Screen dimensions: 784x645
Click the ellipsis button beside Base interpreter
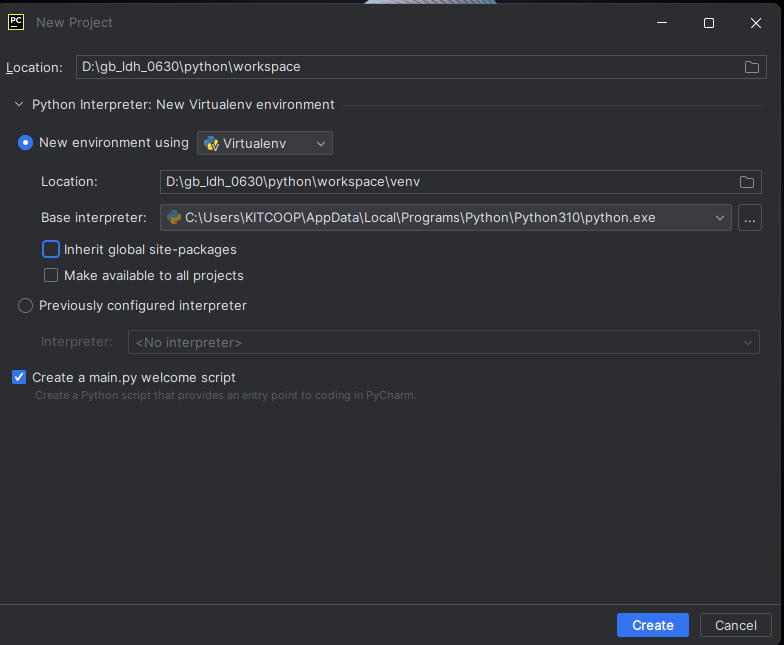pyautogui.click(x=750, y=218)
